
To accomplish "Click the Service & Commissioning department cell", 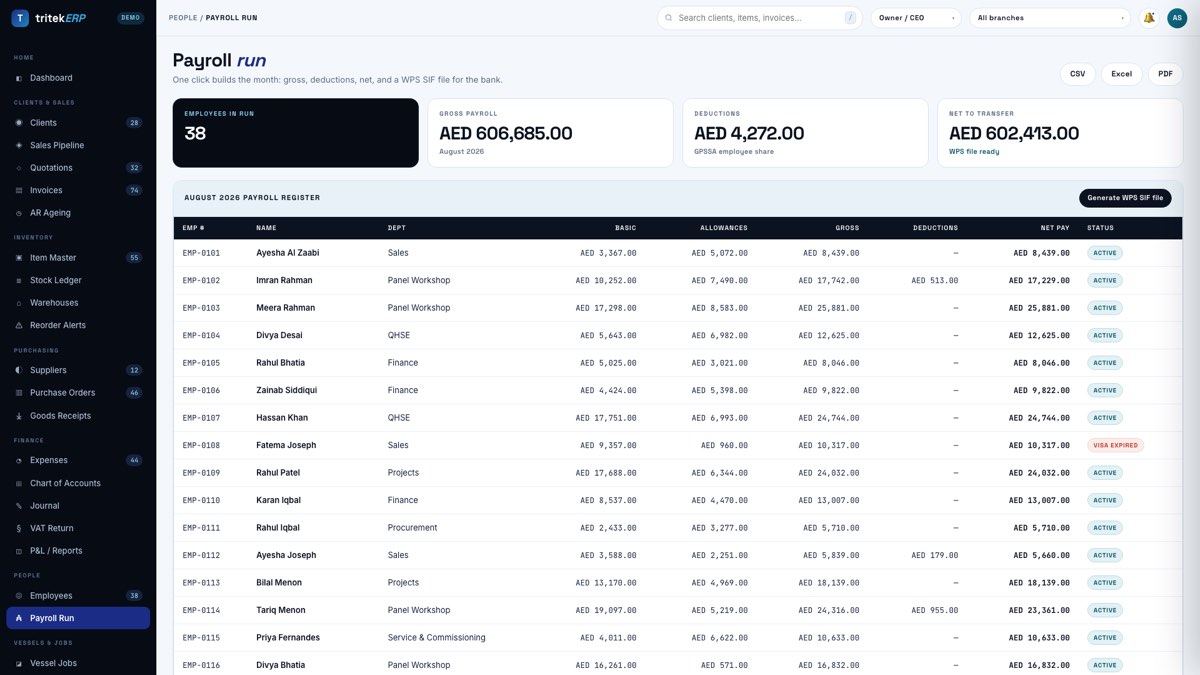I will click(x=436, y=638).
